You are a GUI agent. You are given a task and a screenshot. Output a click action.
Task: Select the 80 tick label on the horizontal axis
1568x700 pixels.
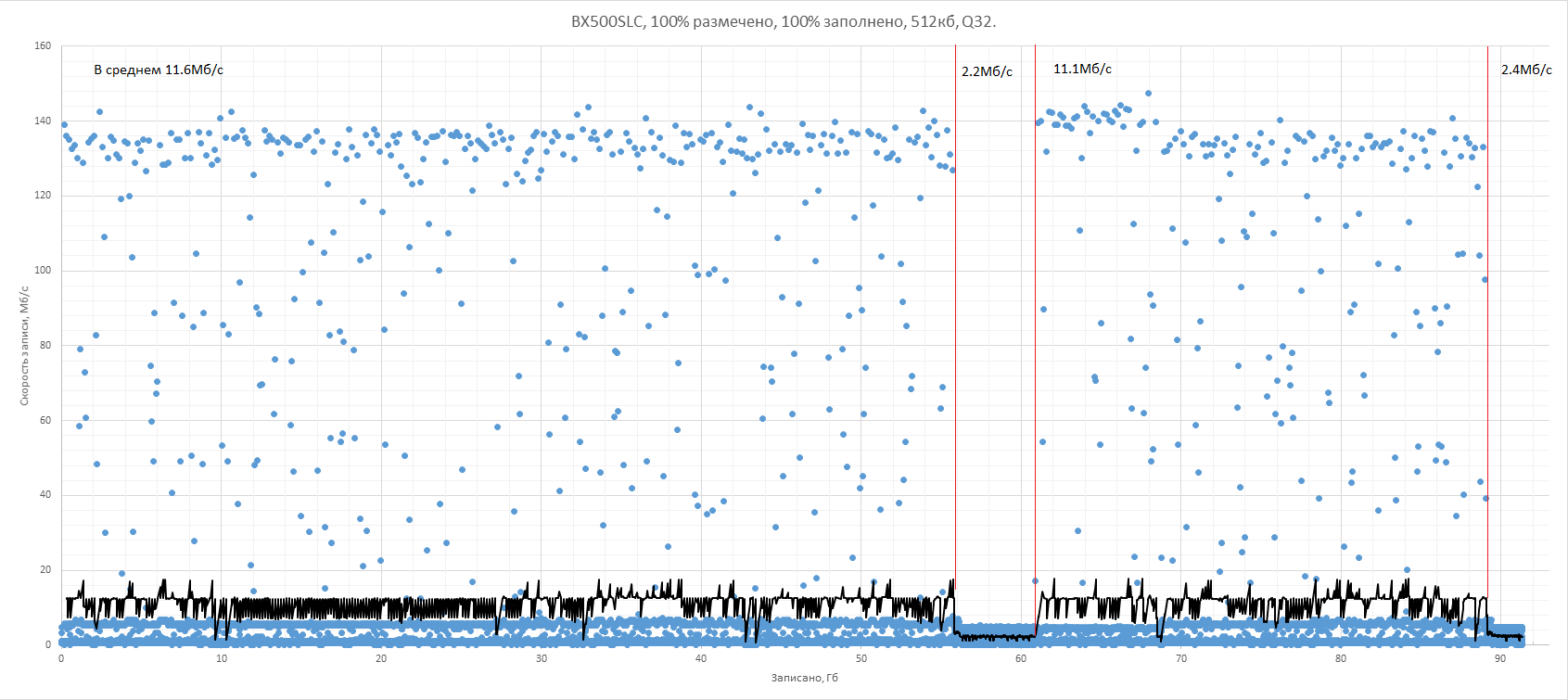[x=1341, y=658]
